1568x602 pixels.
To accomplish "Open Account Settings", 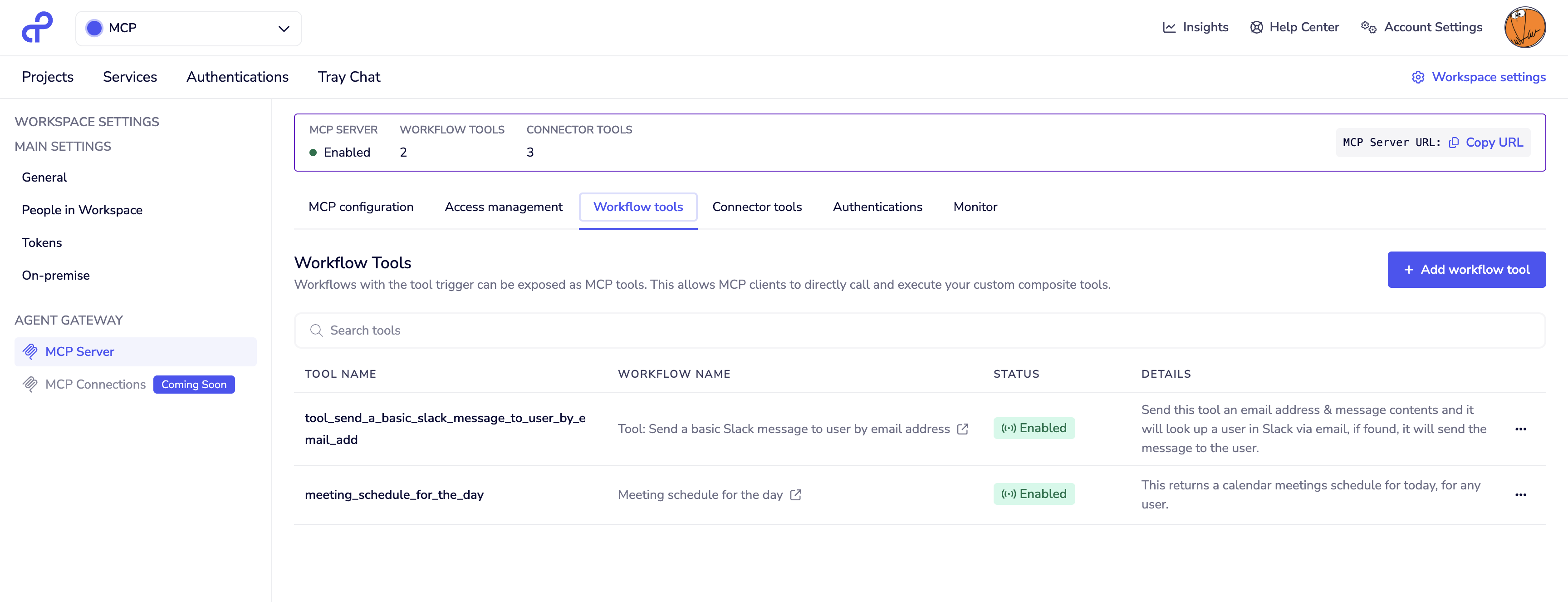I will [x=1421, y=27].
